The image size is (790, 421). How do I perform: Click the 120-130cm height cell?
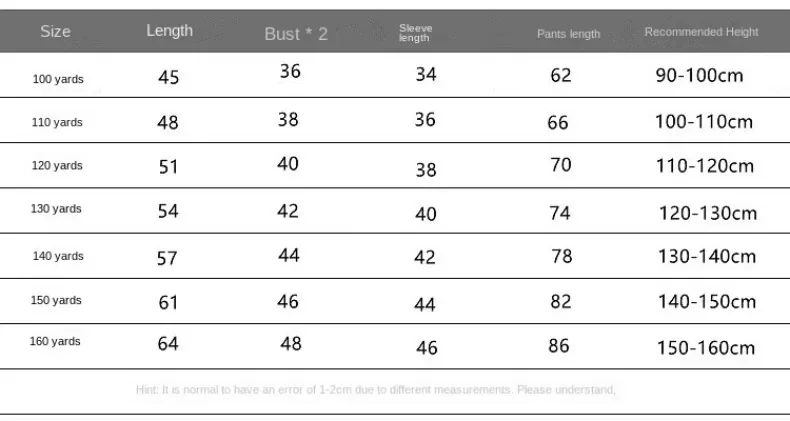[x=708, y=213]
